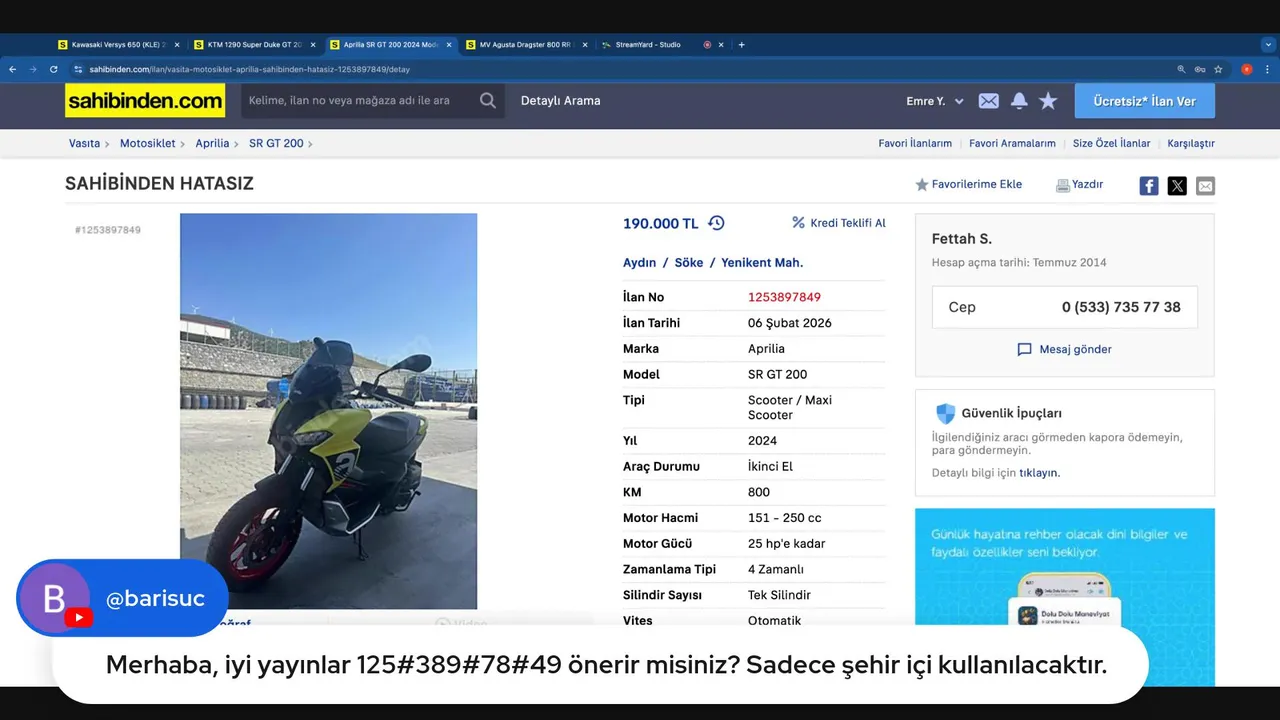Switch to StreamYard - Studio tab

click(x=648, y=44)
